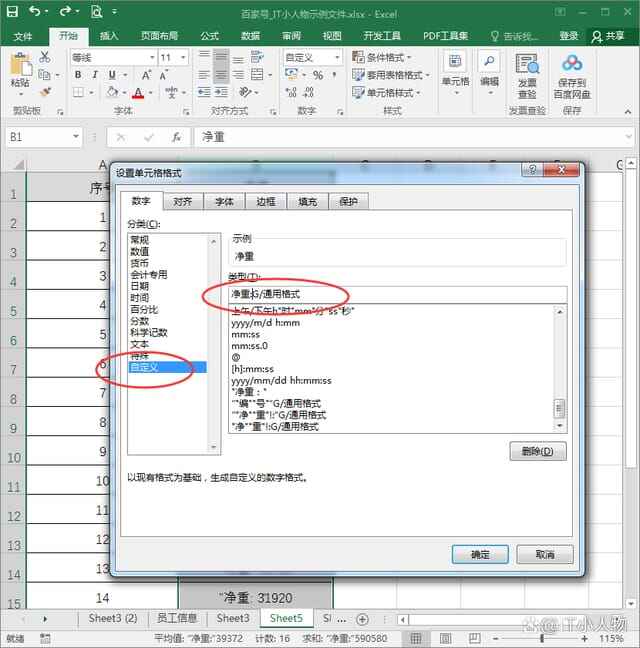This screenshot has width=640, height=648.
Task: Click the 类型 format code input field
Action: pyautogui.click(x=397, y=294)
